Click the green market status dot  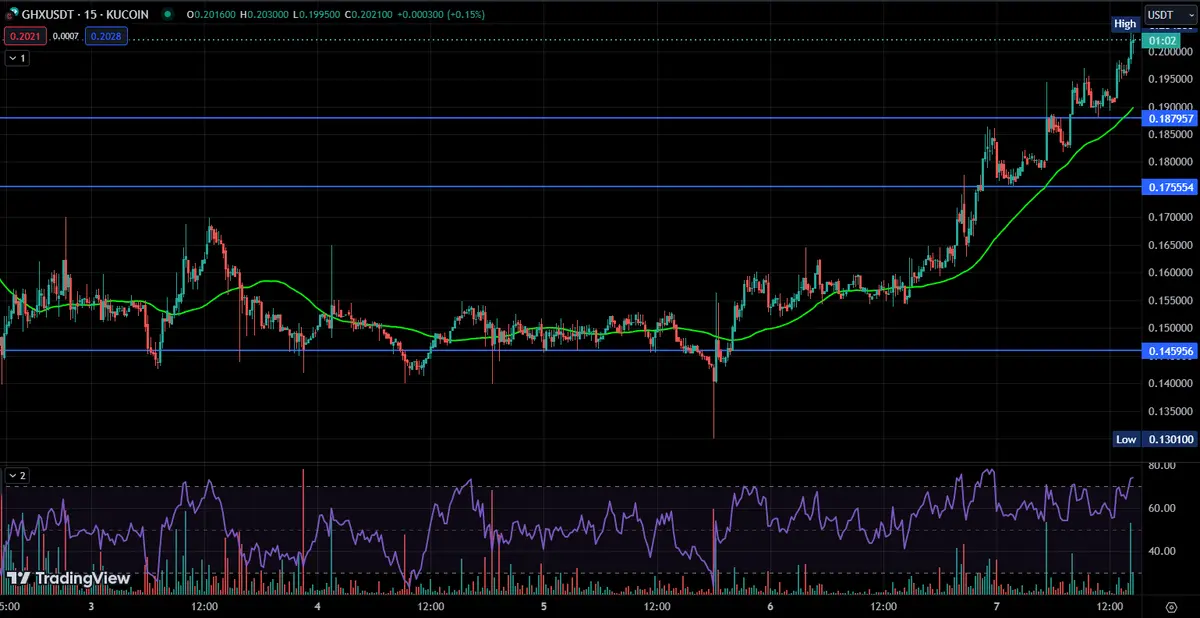coord(166,15)
